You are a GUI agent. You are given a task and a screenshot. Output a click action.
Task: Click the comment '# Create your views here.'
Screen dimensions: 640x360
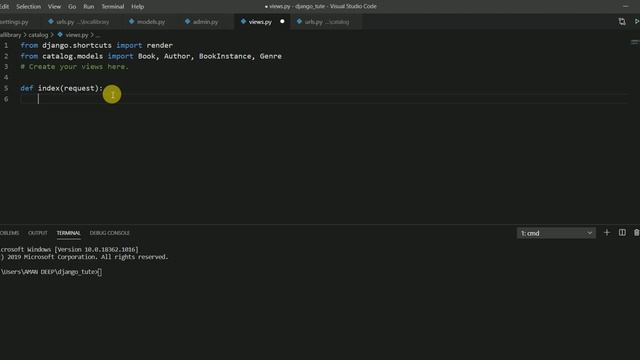coord(74,67)
